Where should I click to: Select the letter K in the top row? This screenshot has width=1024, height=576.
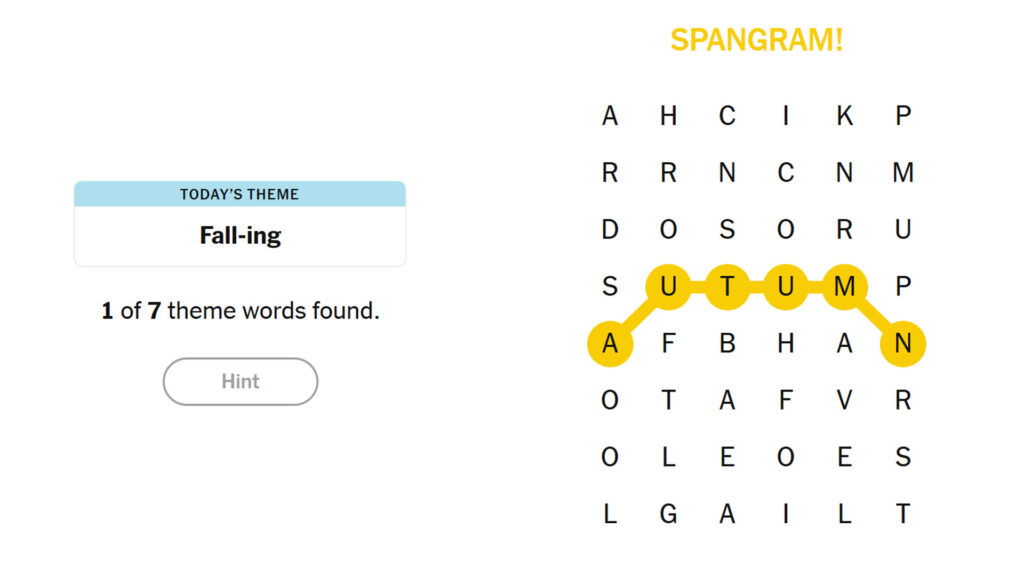pos(844,115)
